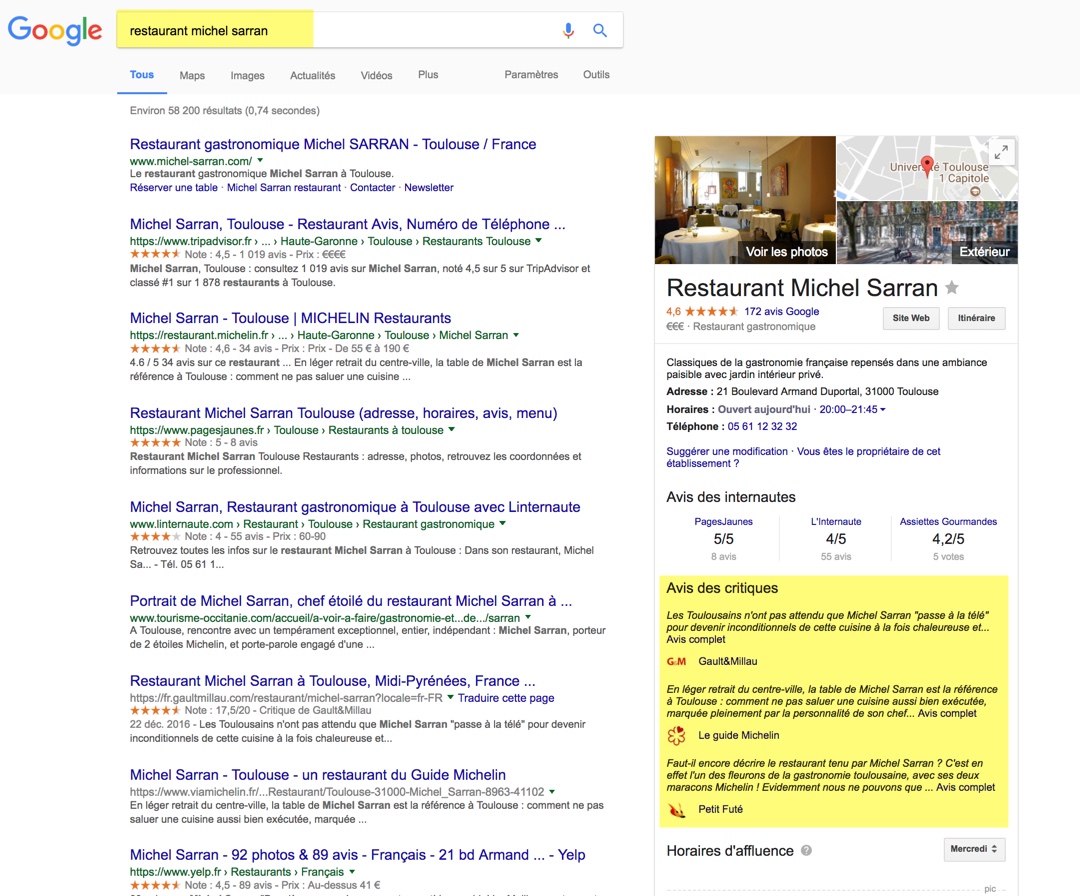Open the Yelp 92 photos result title
Viewport: 1080px width, 896px height.
click(x=357, y=855)
